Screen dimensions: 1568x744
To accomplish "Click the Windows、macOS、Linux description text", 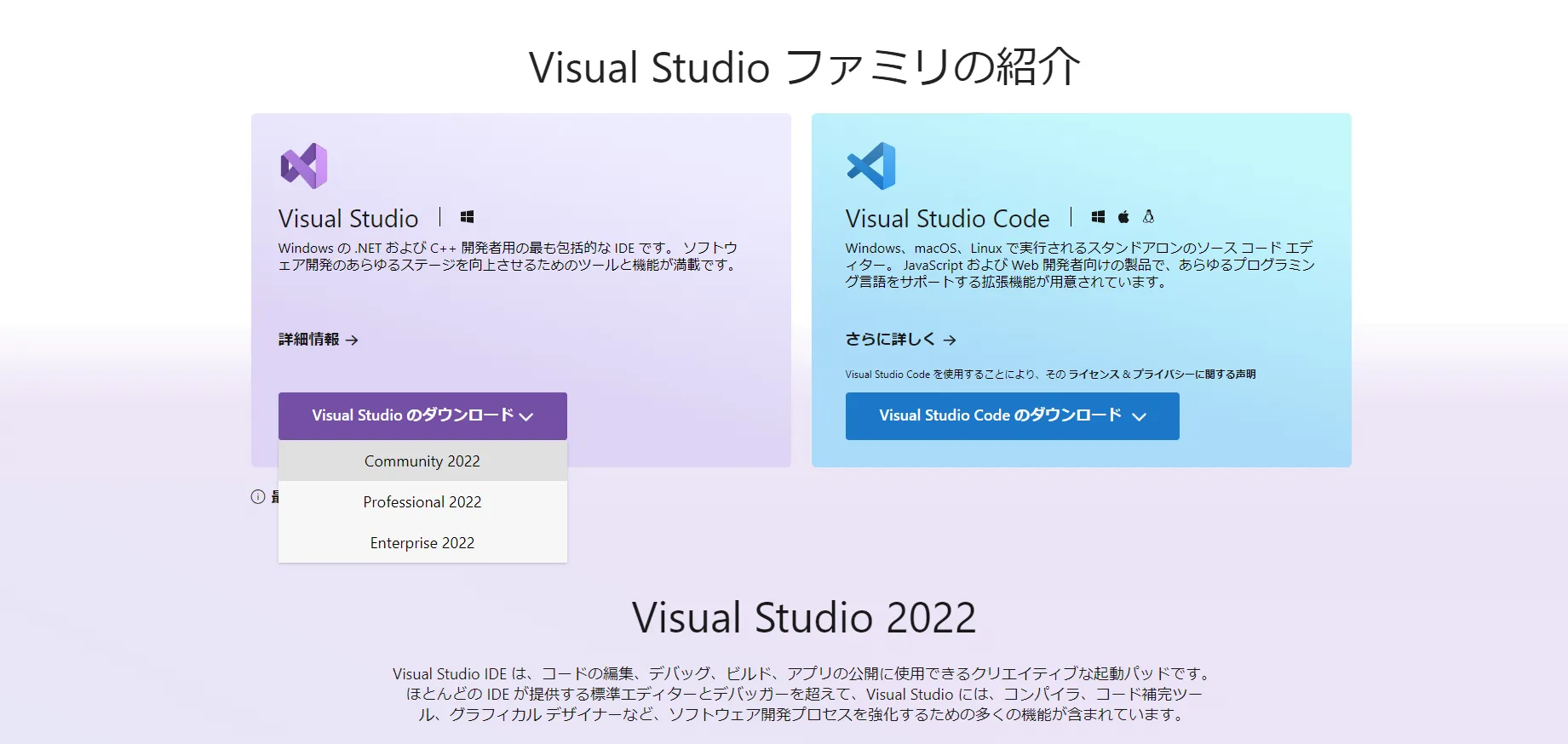I will pyautogui.click(x=1080, y=265).
